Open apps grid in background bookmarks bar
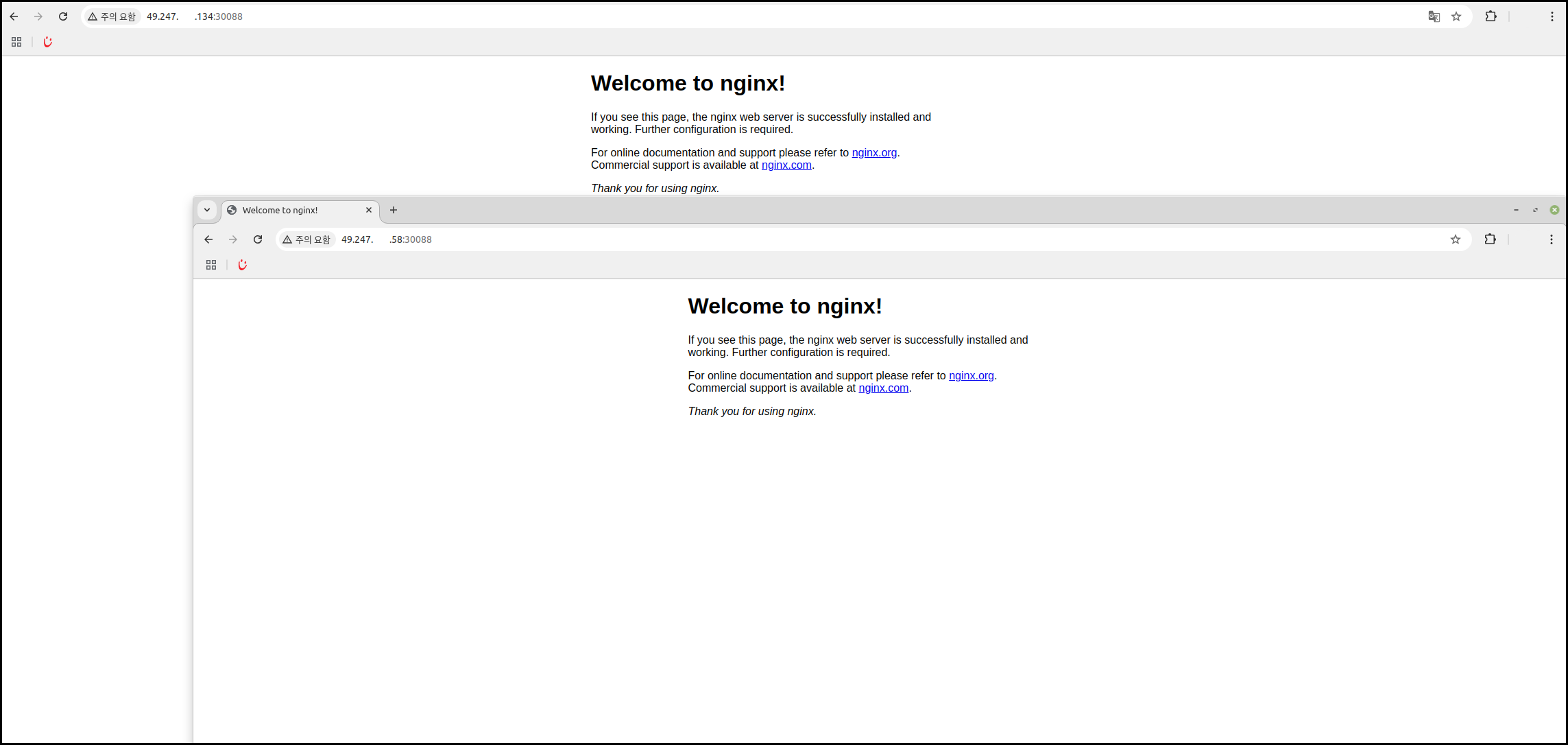 pos(16,42)
